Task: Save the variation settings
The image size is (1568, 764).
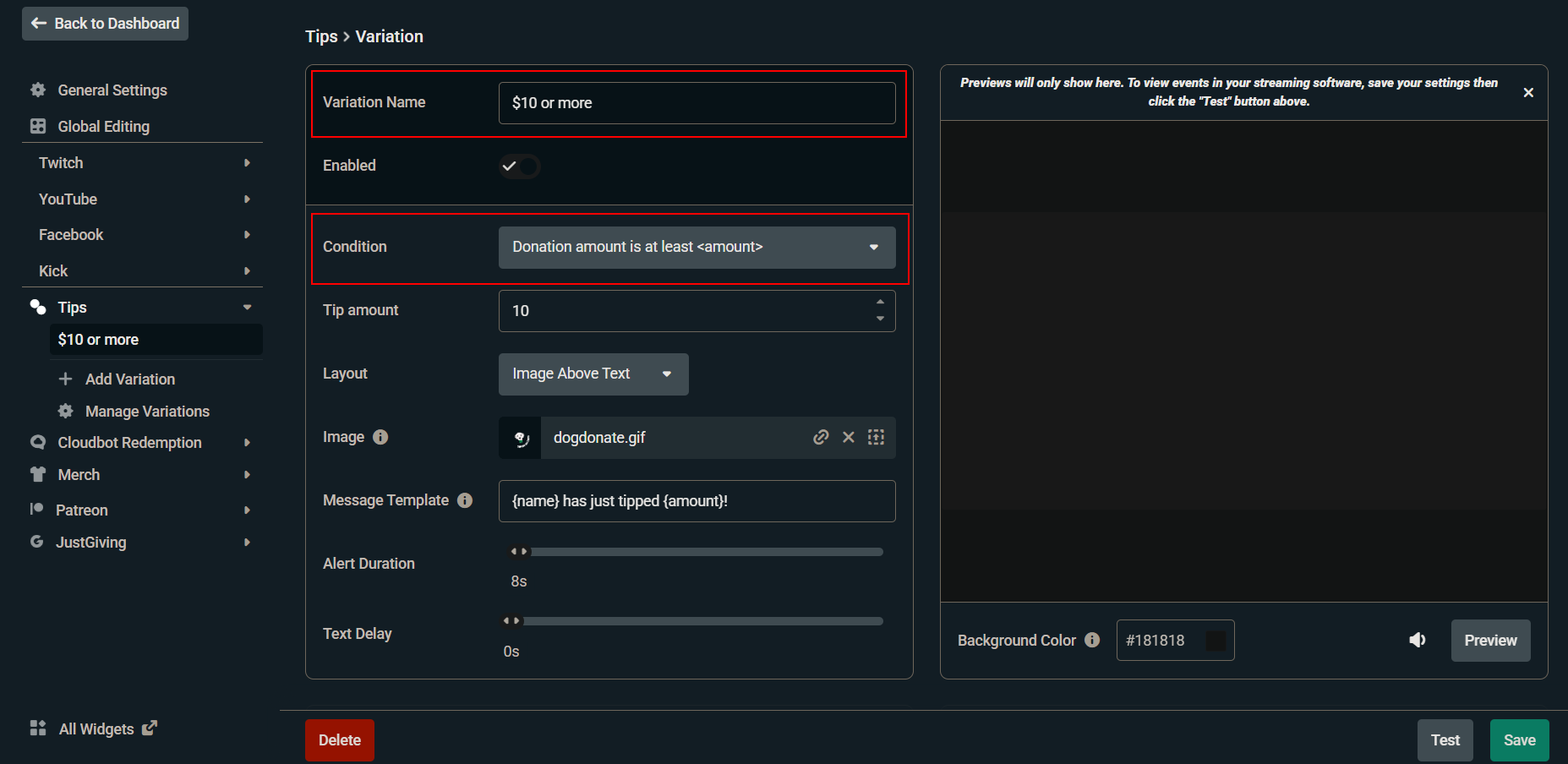Action: (x=1519, y=739)
